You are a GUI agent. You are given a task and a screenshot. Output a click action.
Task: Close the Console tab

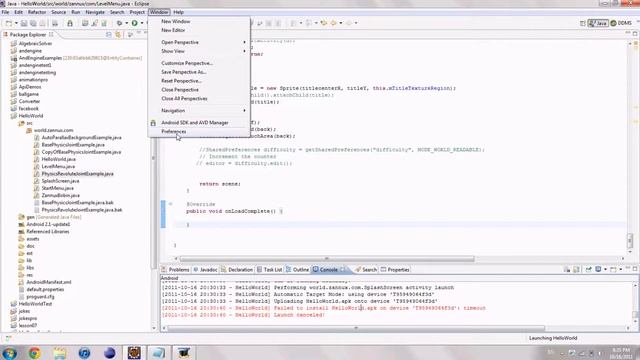pyautogui.click(x=343, y=269)
